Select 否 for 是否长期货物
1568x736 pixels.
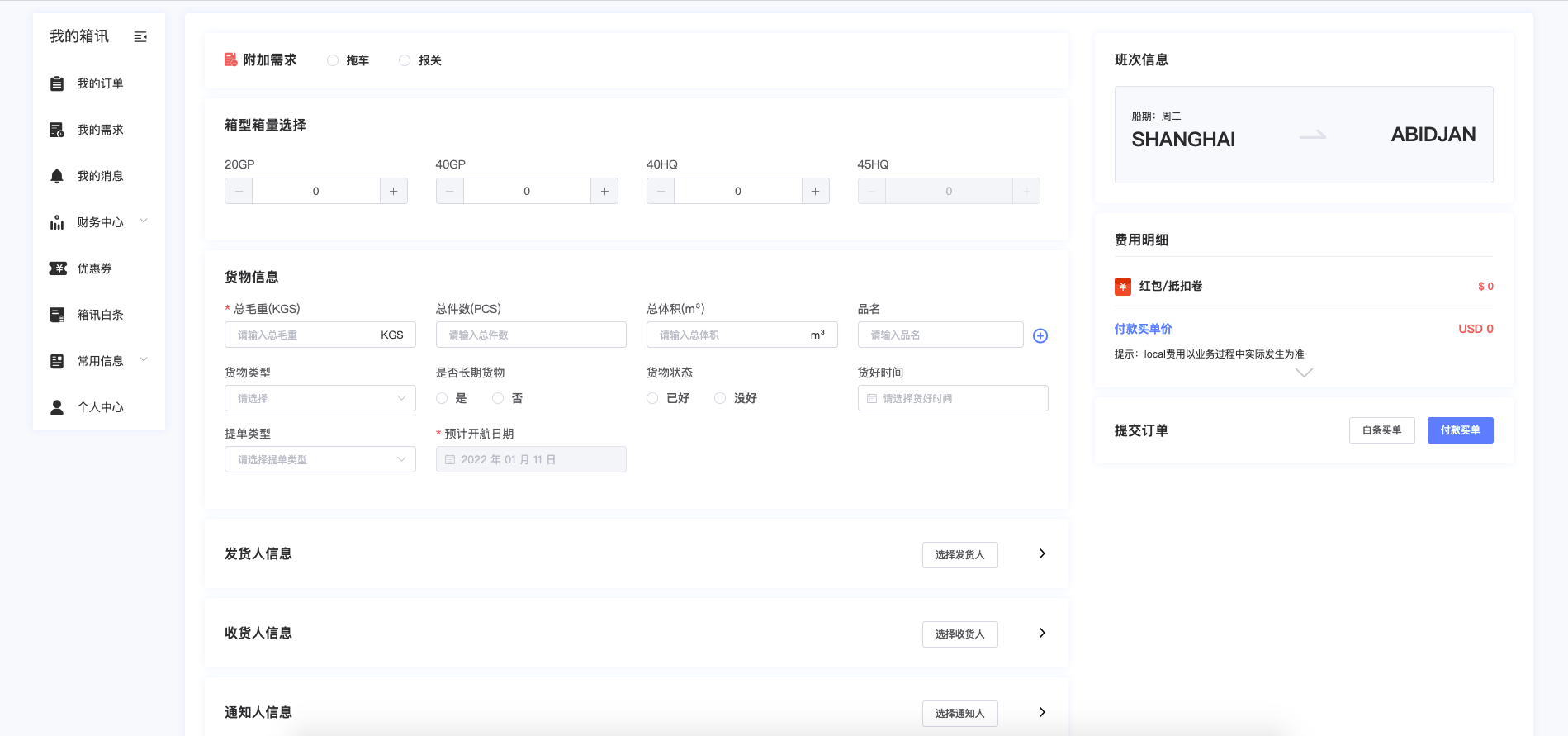[x=498, y=398]
